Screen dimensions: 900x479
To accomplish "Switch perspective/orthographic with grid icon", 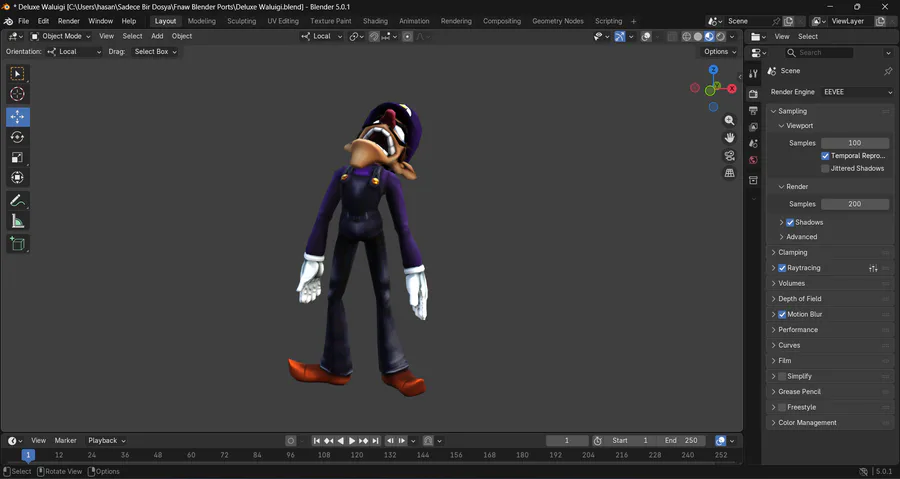I will click(730, 173).
